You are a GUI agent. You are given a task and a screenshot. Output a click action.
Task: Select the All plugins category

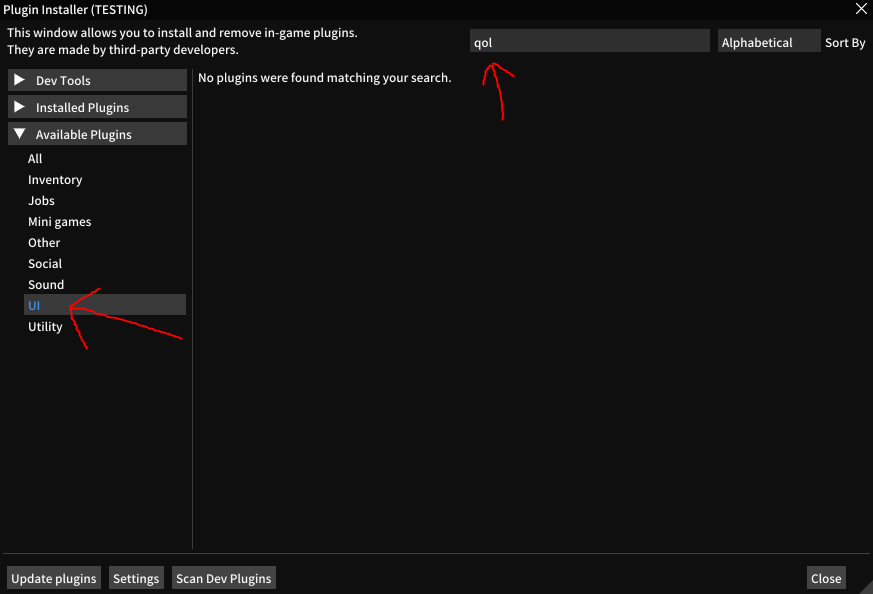coord(35,158)
